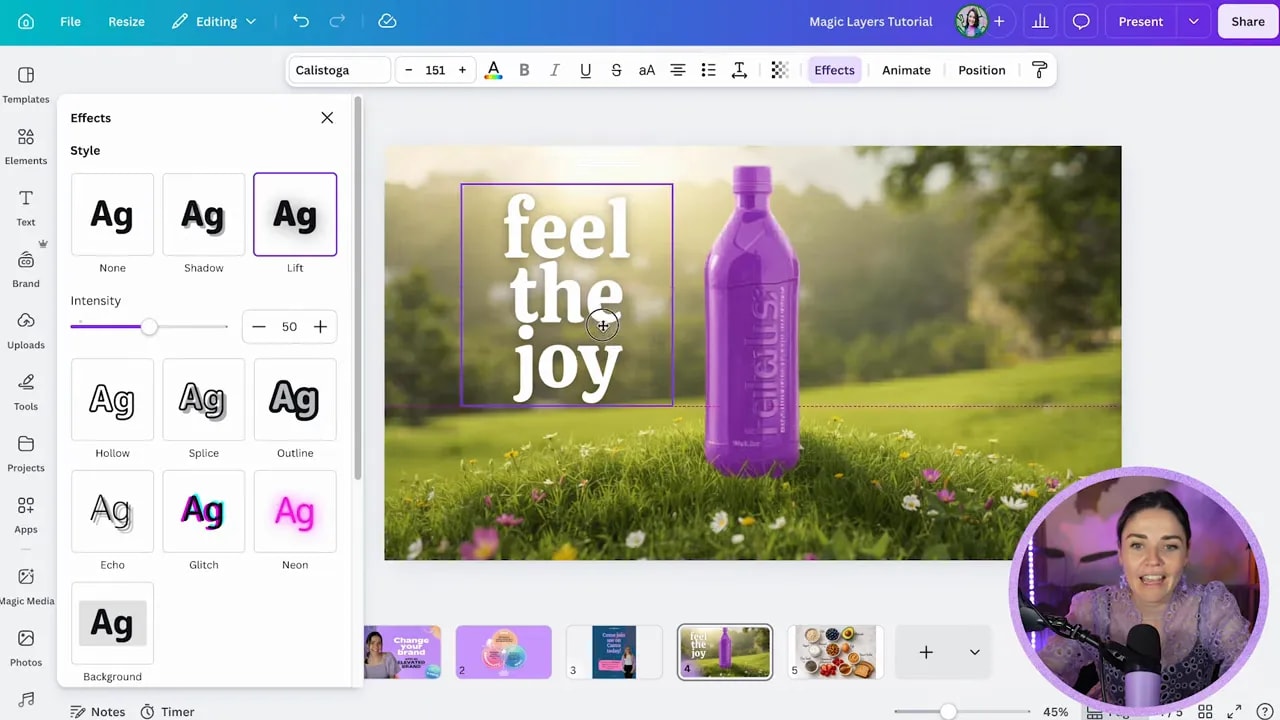Open the Effects tab in toolbar
1280x720 pixels.
point(834,70)
